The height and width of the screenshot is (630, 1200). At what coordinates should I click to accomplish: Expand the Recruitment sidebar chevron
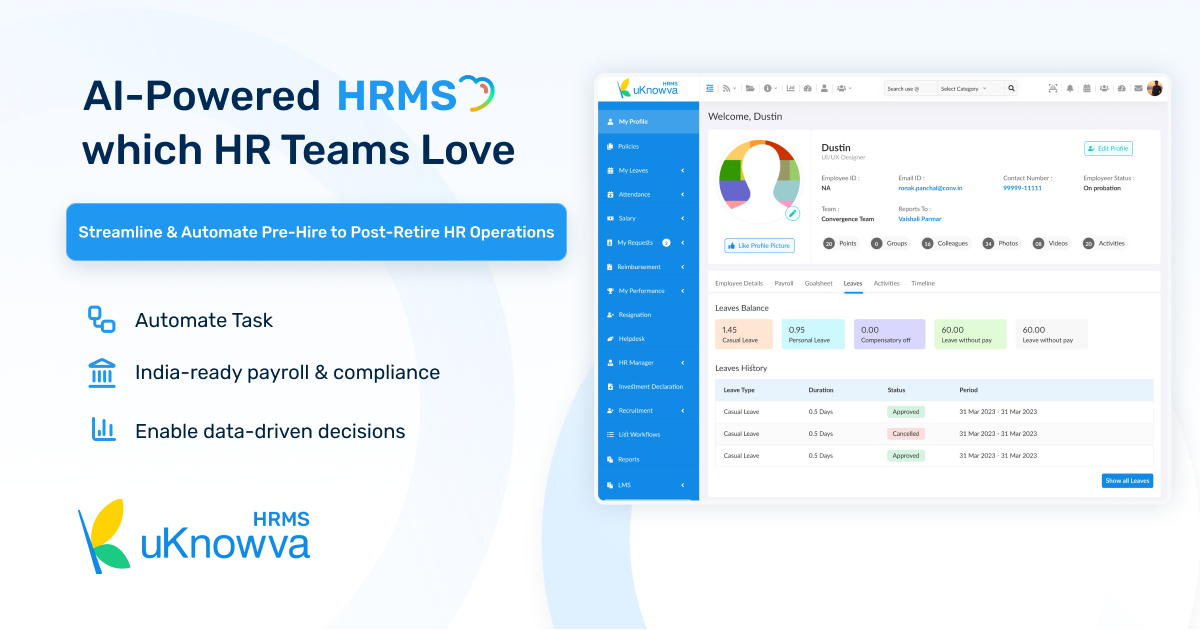[x=683, y=410]
